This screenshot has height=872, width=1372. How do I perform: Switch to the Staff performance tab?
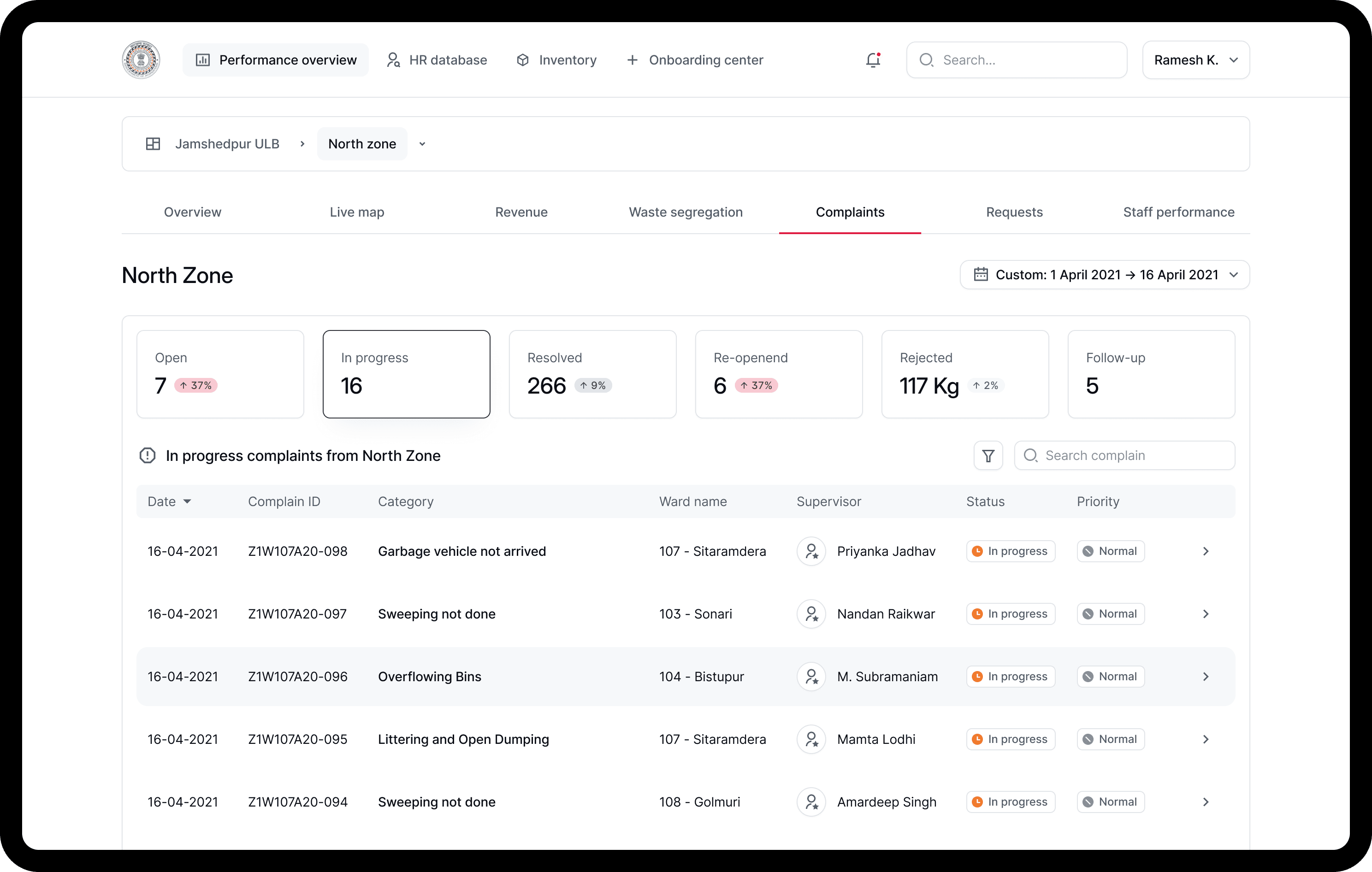click(1178, 212)
